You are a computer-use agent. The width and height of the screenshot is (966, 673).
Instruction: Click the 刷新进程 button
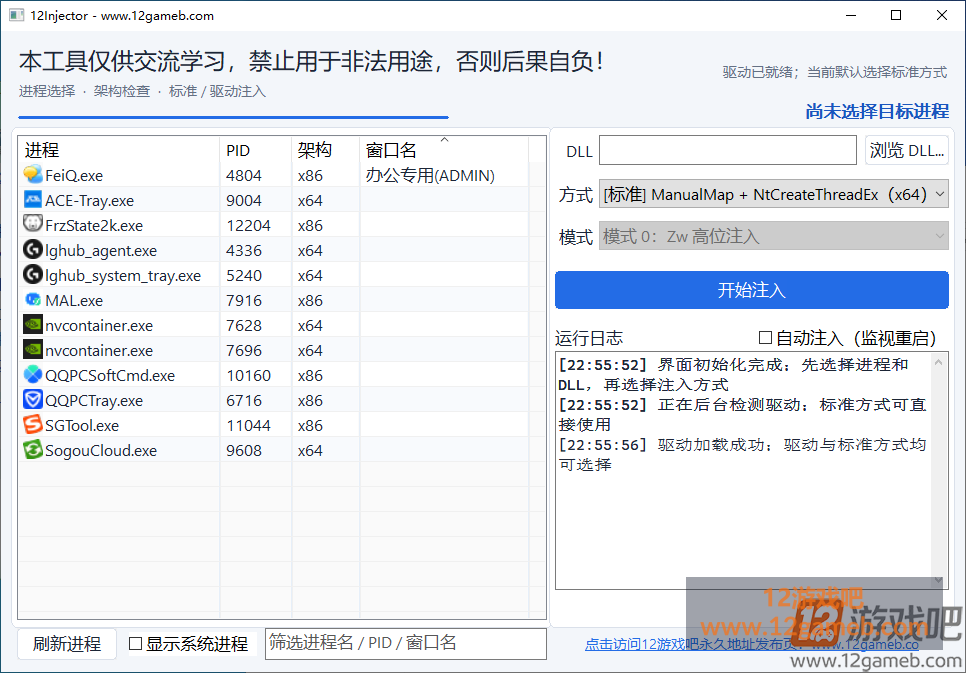(67, 644)
